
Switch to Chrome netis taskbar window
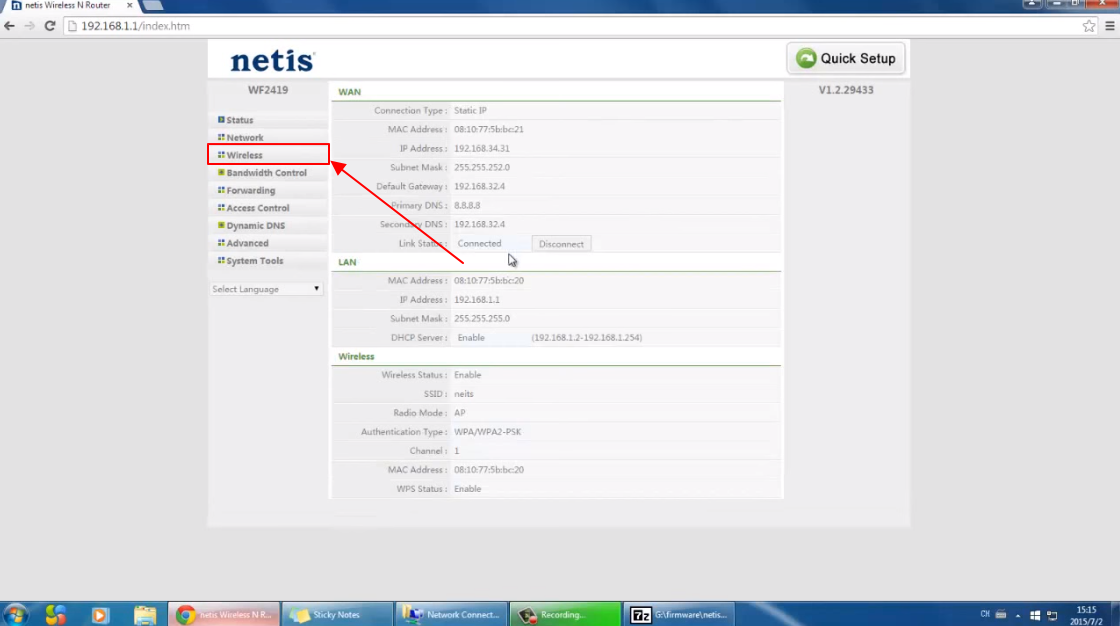(x=224, y=615)
